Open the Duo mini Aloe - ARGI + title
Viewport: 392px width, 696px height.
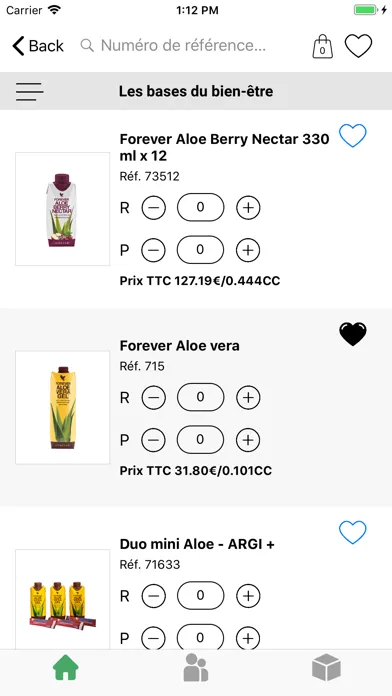[x=197, y=544]
